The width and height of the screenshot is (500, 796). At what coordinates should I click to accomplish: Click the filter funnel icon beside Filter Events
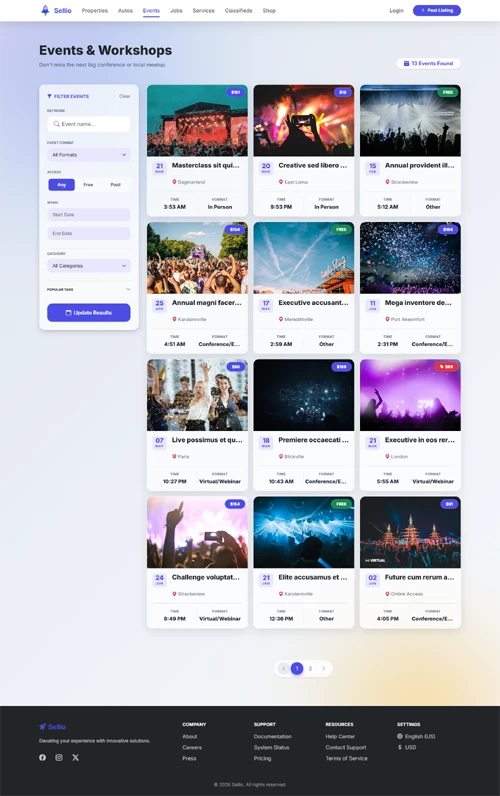pos(49,96)
